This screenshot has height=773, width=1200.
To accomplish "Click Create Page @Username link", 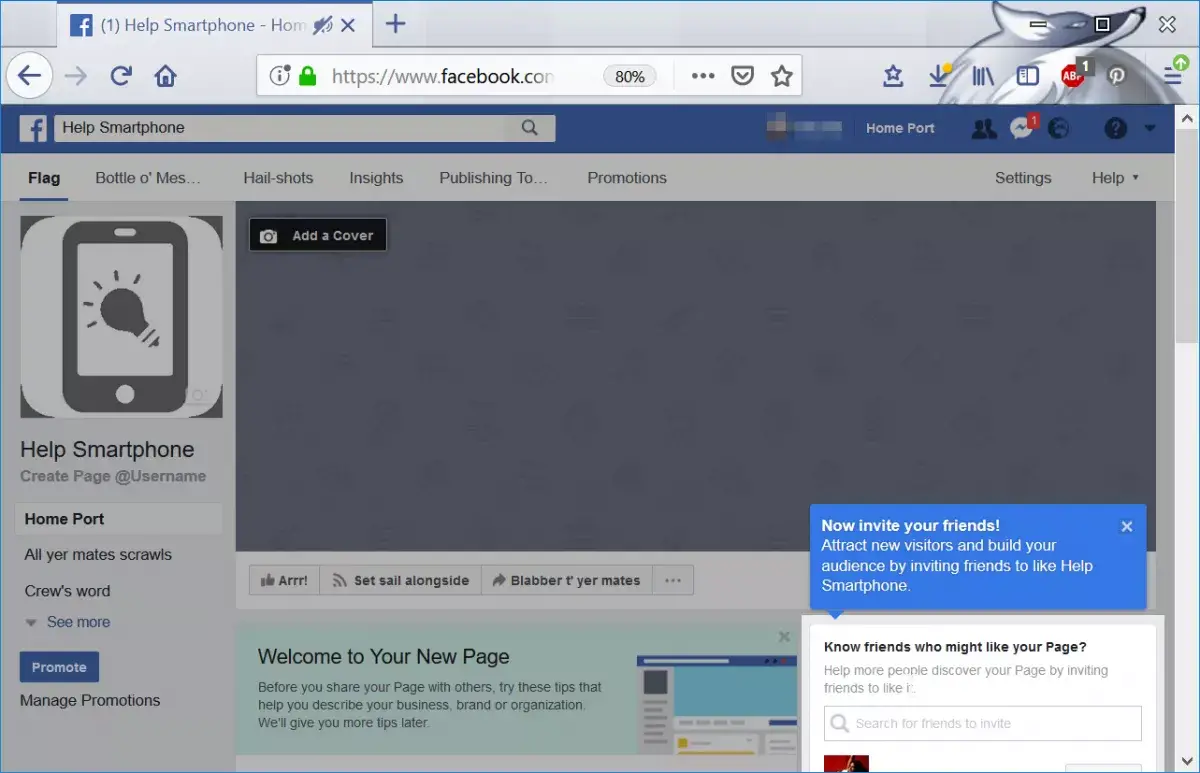I will click(113, 476).
